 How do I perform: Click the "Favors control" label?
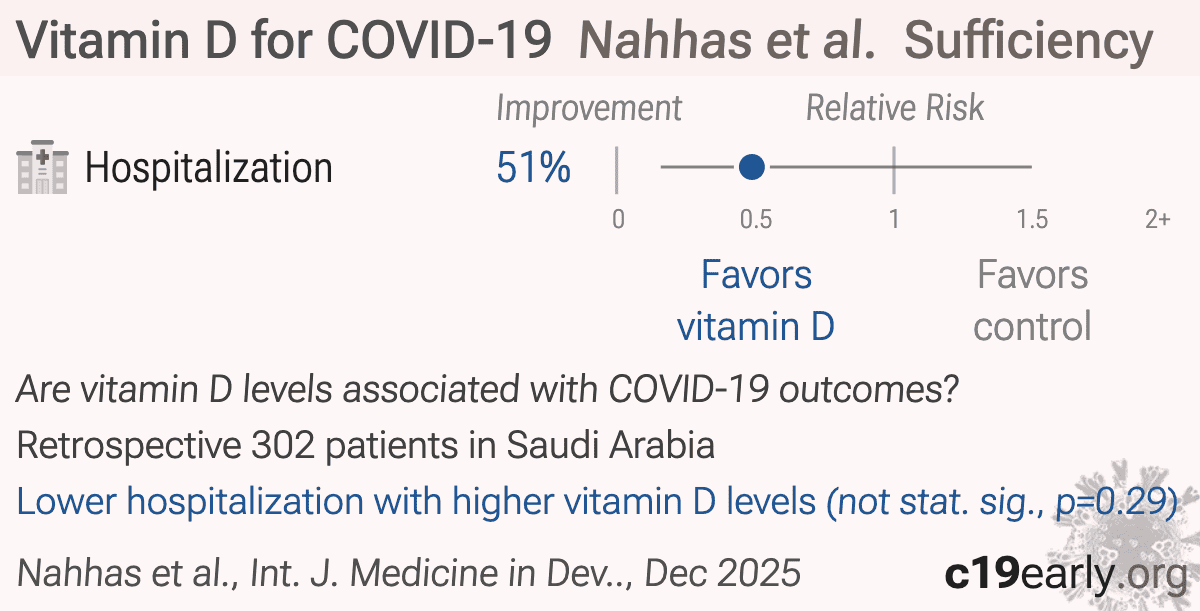[x=1032, y=300]
